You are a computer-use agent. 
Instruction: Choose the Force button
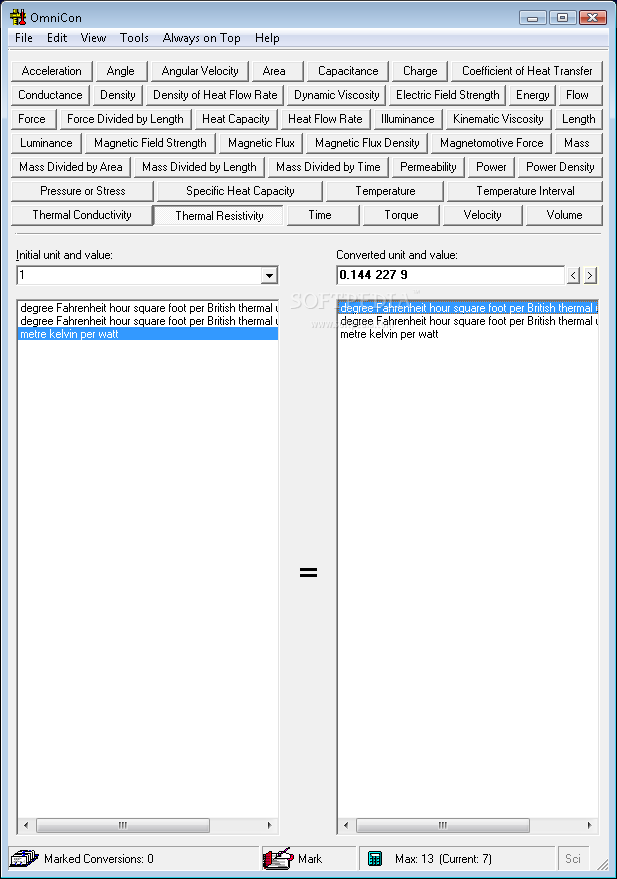point(32,119)
